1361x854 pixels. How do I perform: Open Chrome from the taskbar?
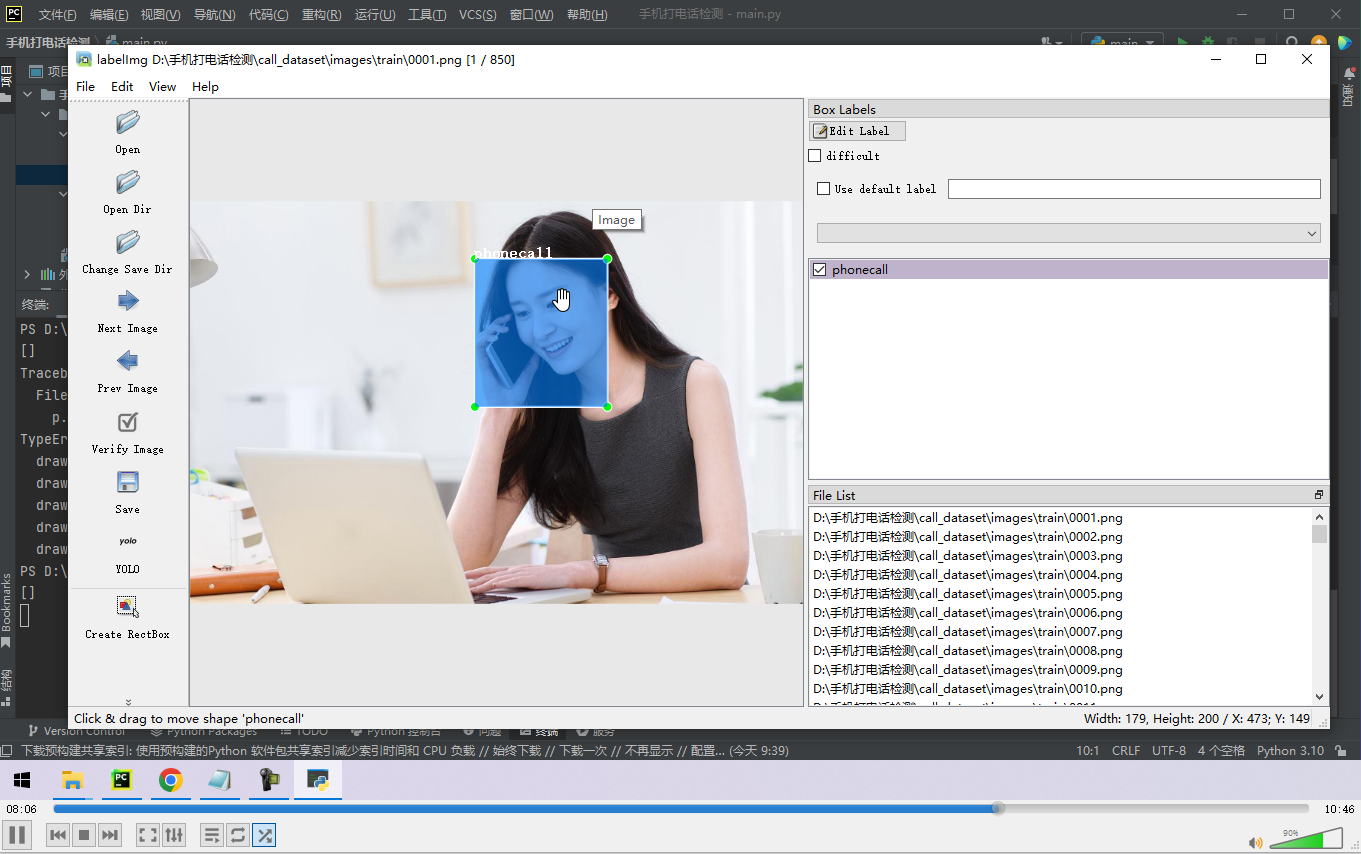[x=171, y=780]
